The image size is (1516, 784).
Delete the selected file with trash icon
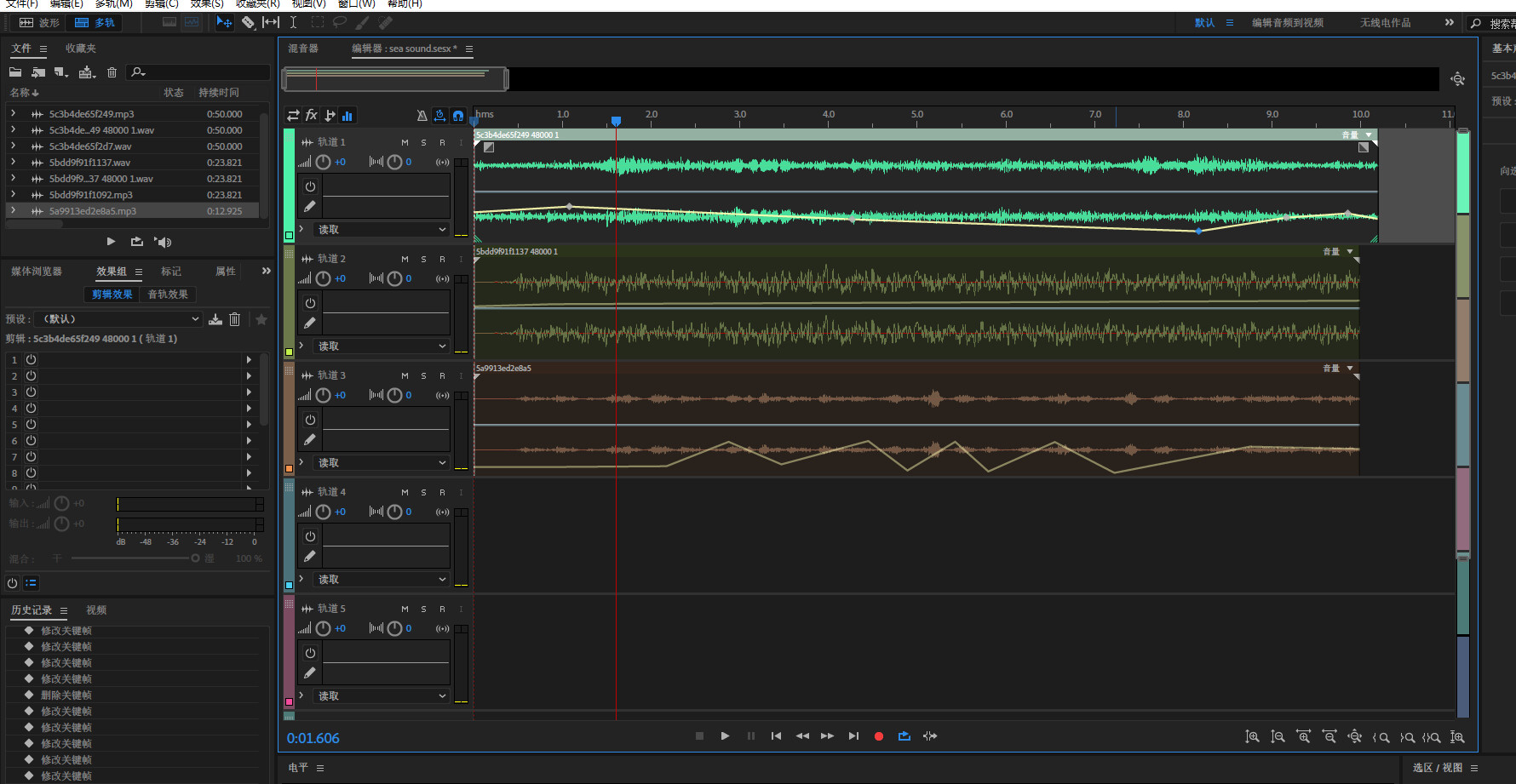click(112, 72)
